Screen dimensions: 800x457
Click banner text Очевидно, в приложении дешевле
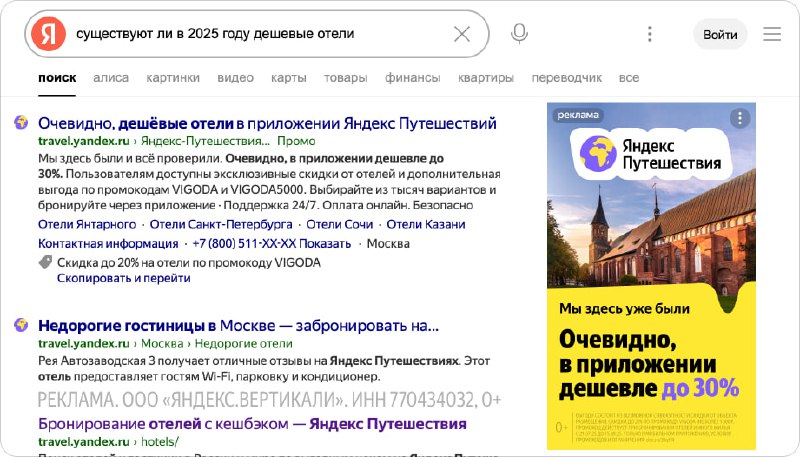pos(648,364)
